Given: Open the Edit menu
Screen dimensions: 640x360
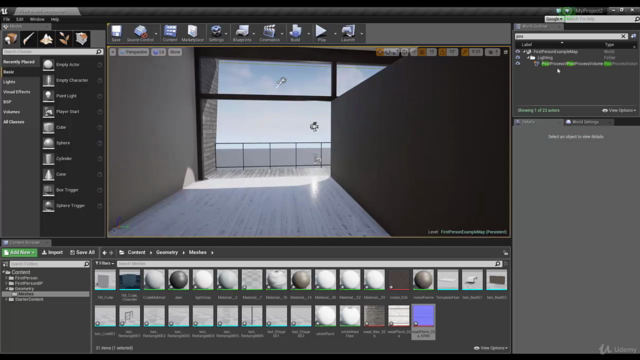Looking at the screenshot, I should (20, 19).
